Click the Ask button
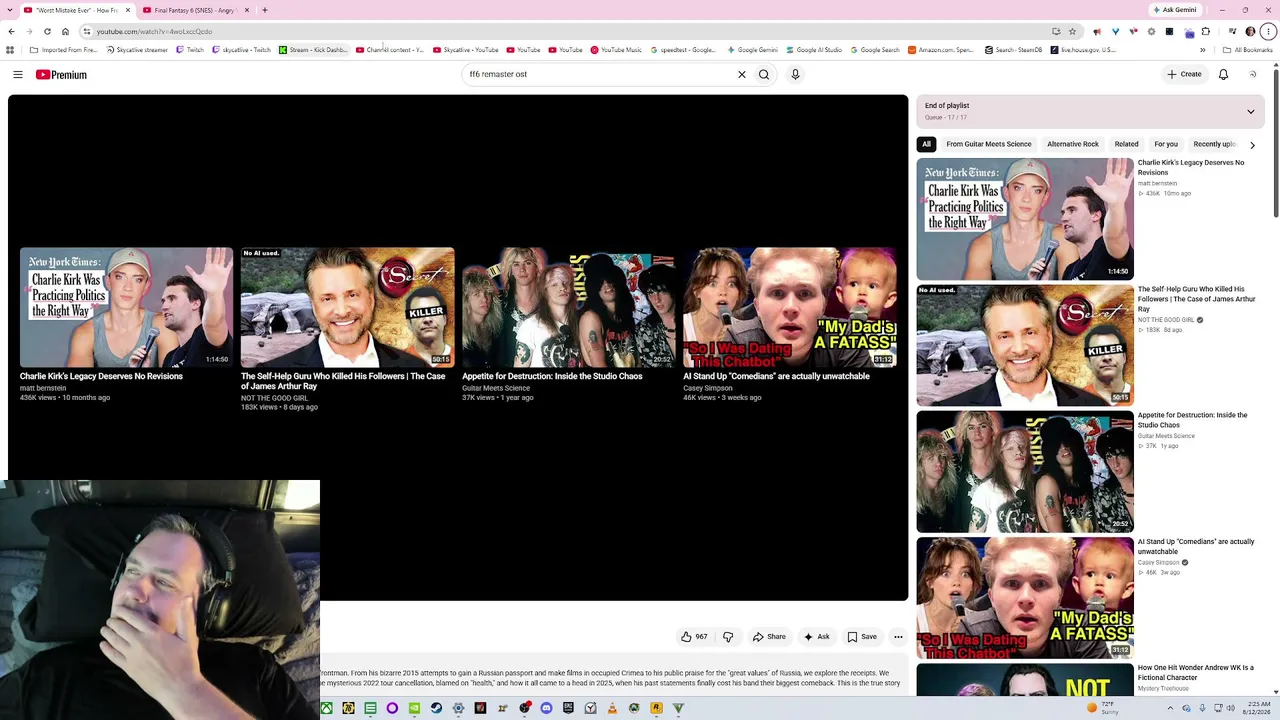The image size is (1280, 720). (816, 637)
